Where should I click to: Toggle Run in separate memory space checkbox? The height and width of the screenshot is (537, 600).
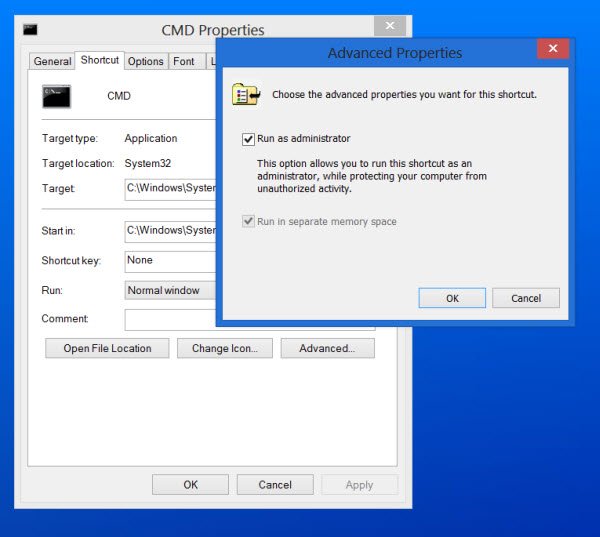tap(248, 221)
